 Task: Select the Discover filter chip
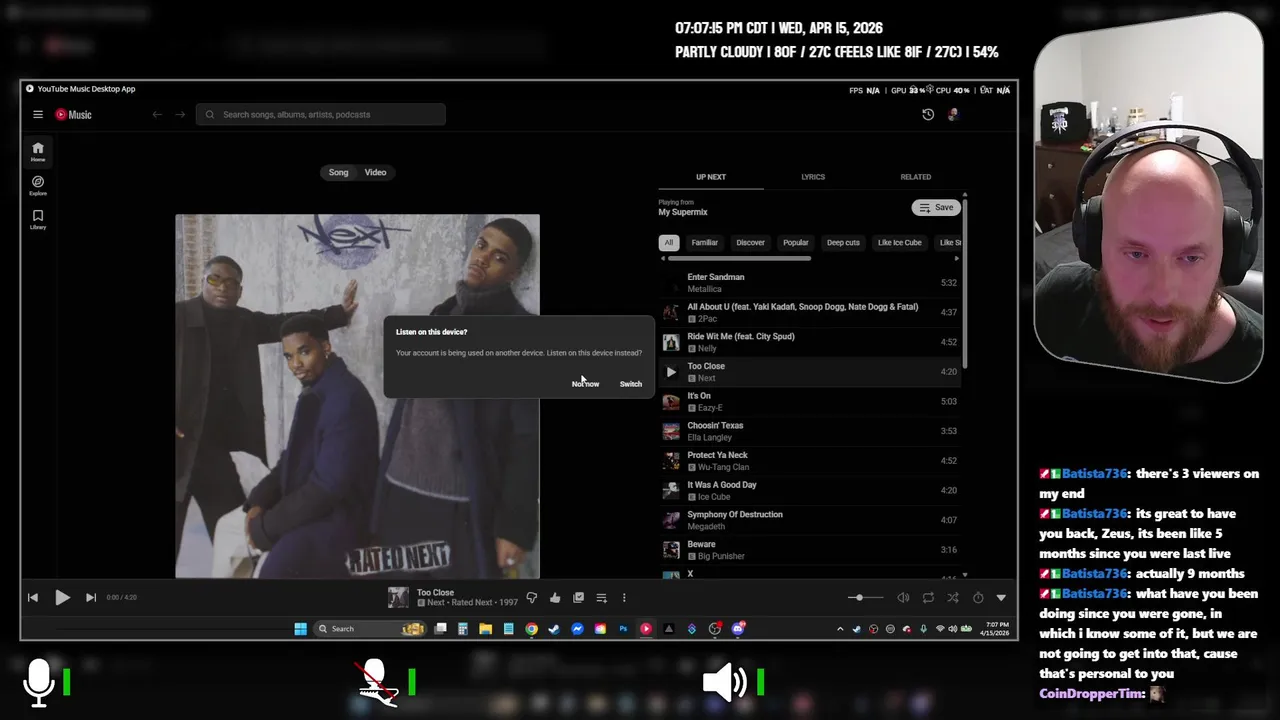click(x=750, y=242)
